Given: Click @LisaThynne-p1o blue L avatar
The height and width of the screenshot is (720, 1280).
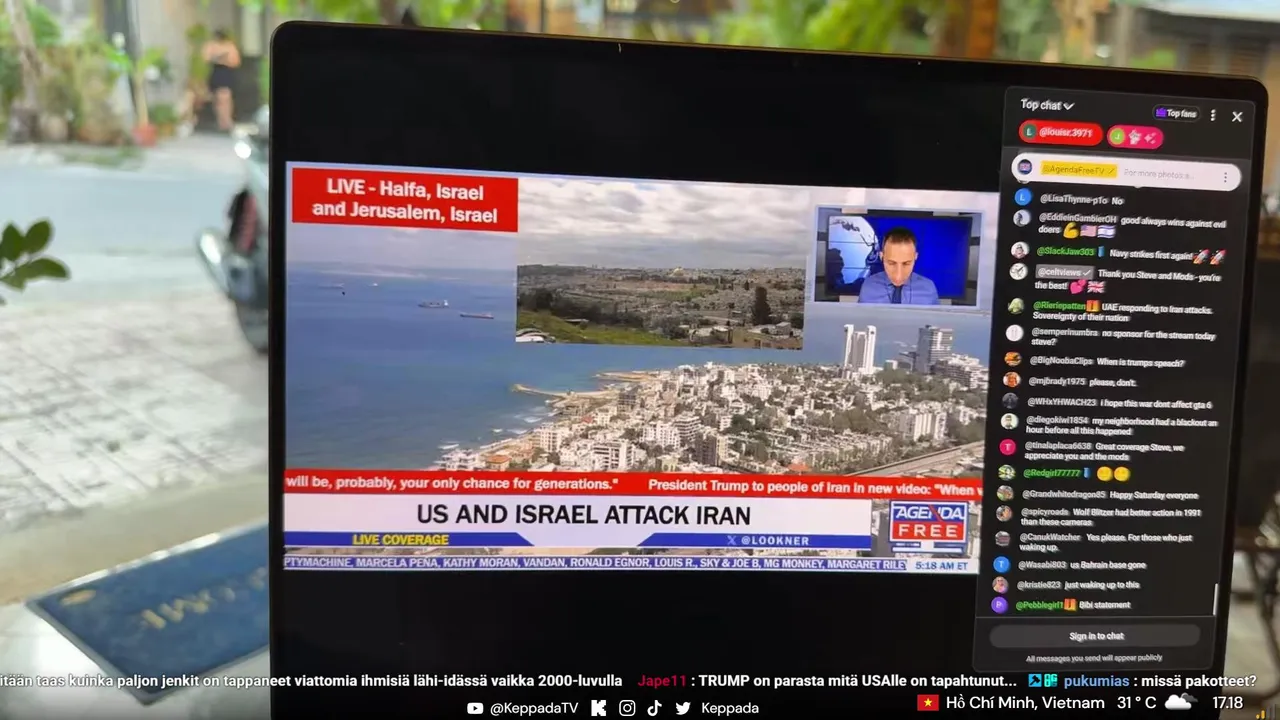Looking at the screenshot, I should pyautogui.click(x=1021, y=198).
